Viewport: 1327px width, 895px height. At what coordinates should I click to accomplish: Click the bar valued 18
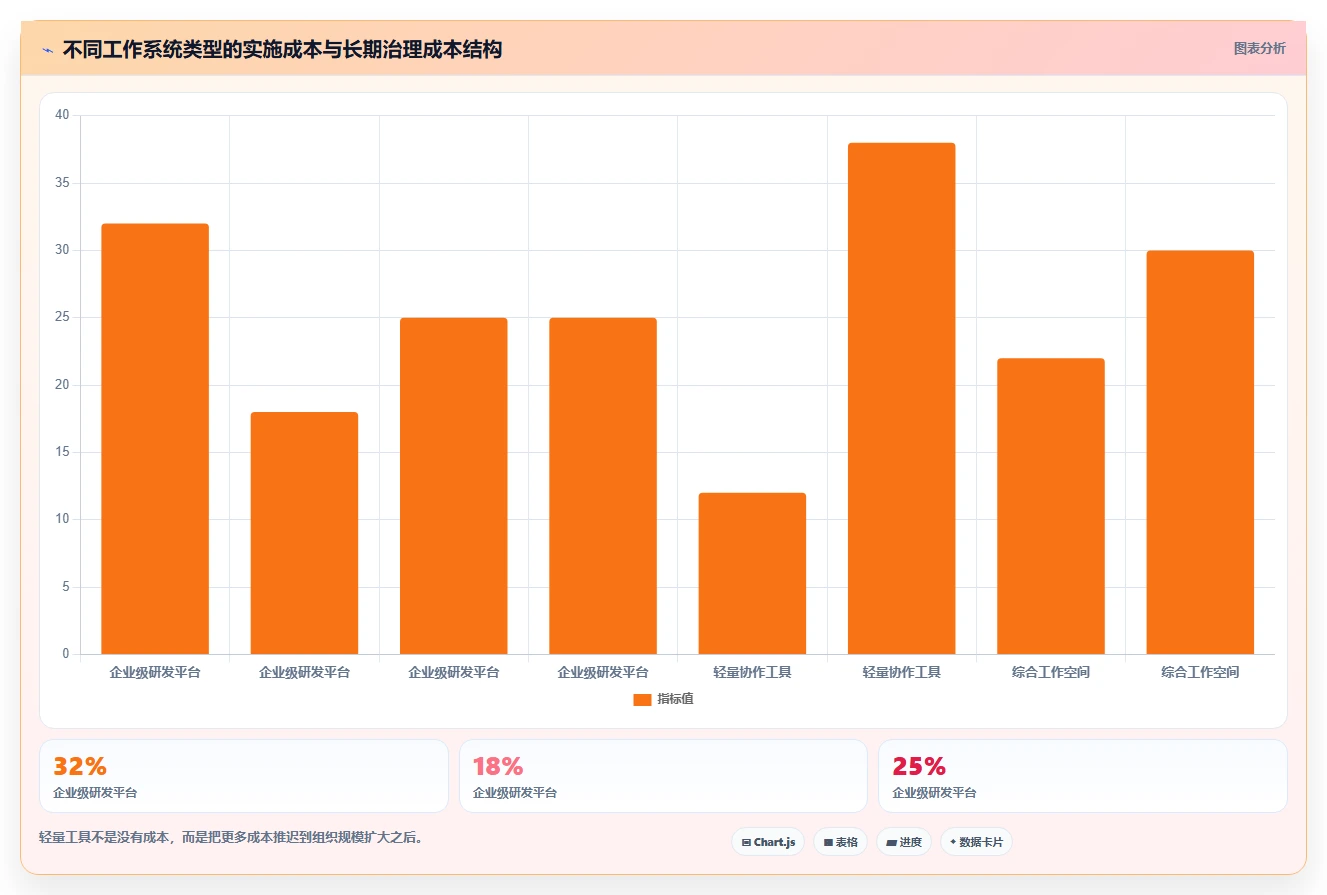coord(304,533)
